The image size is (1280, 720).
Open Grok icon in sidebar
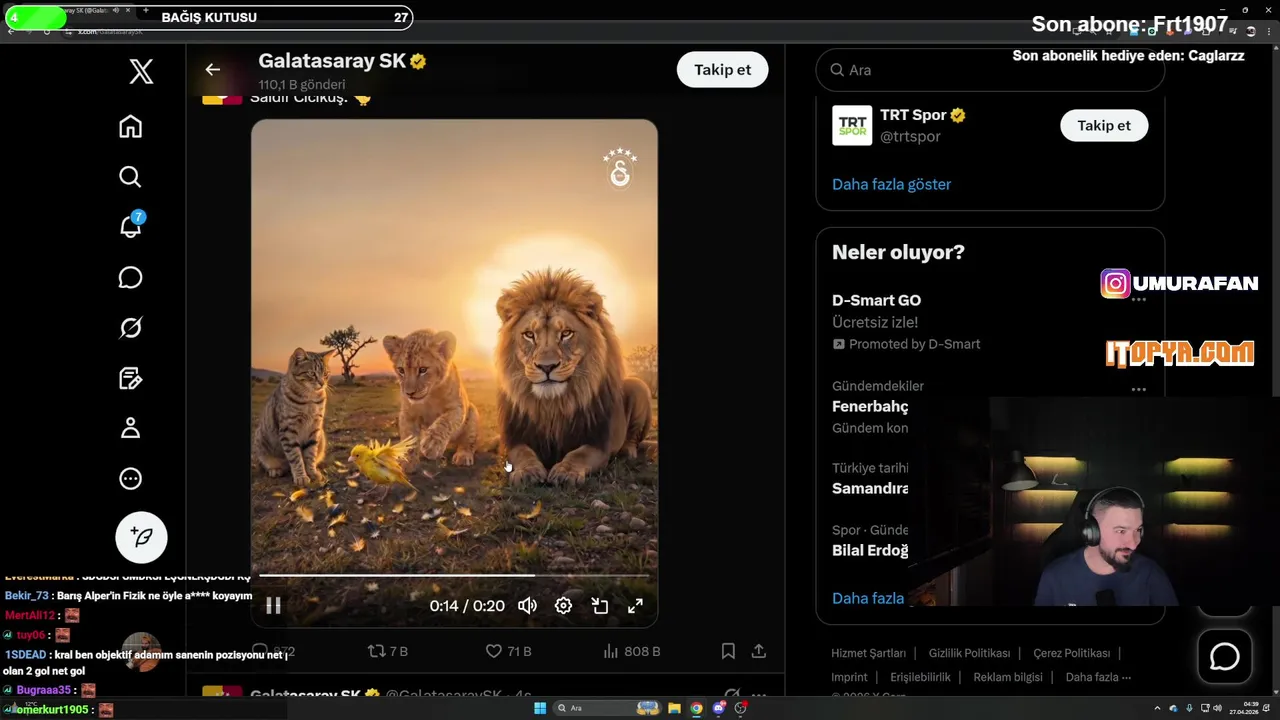click(x=130, y=328)
